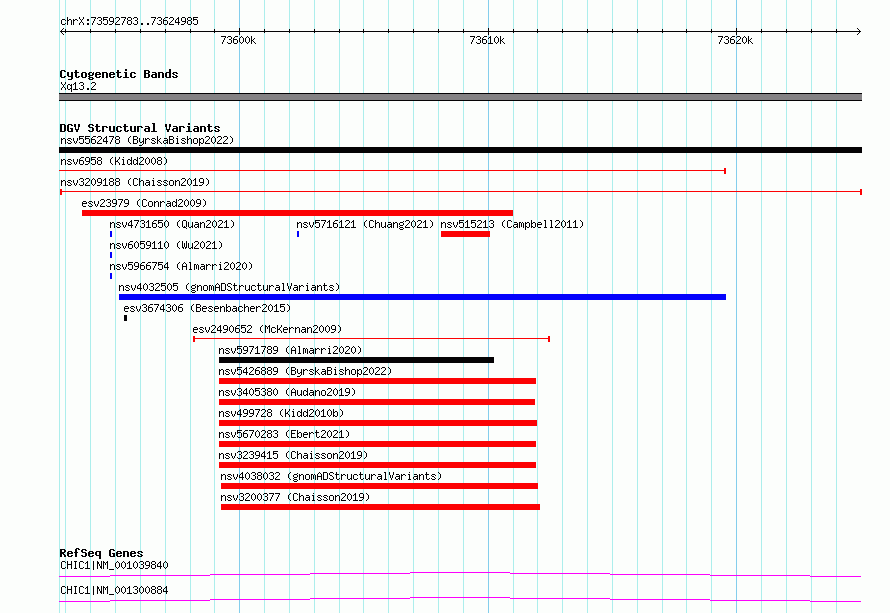The width and height of the screenshot is (890, 613).
Task: Open the nsv4032505 (gnomADStructuralVariants) label
Action: click(x=229, y=287)
